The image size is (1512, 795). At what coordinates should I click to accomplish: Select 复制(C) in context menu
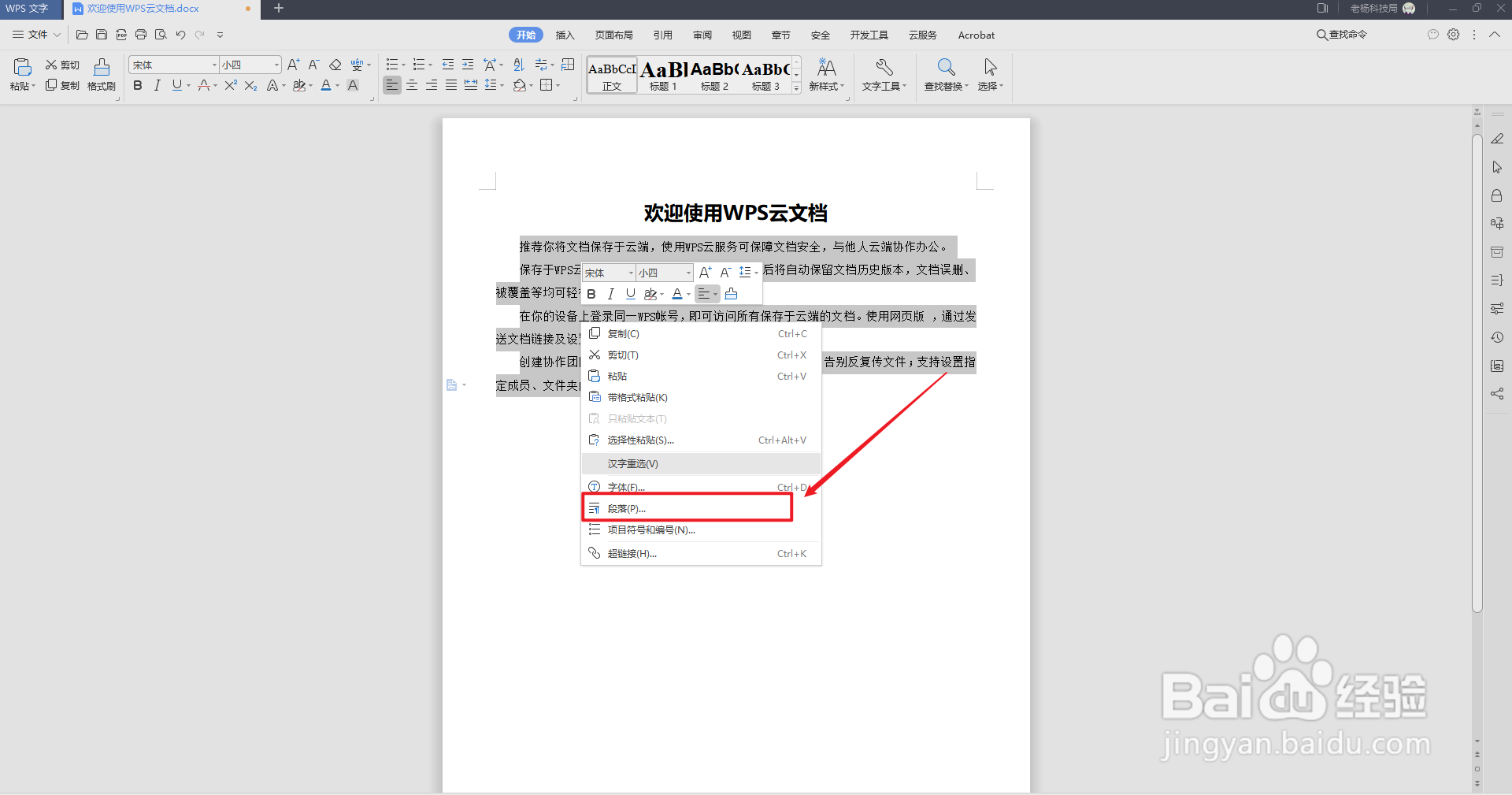point(701,334)
